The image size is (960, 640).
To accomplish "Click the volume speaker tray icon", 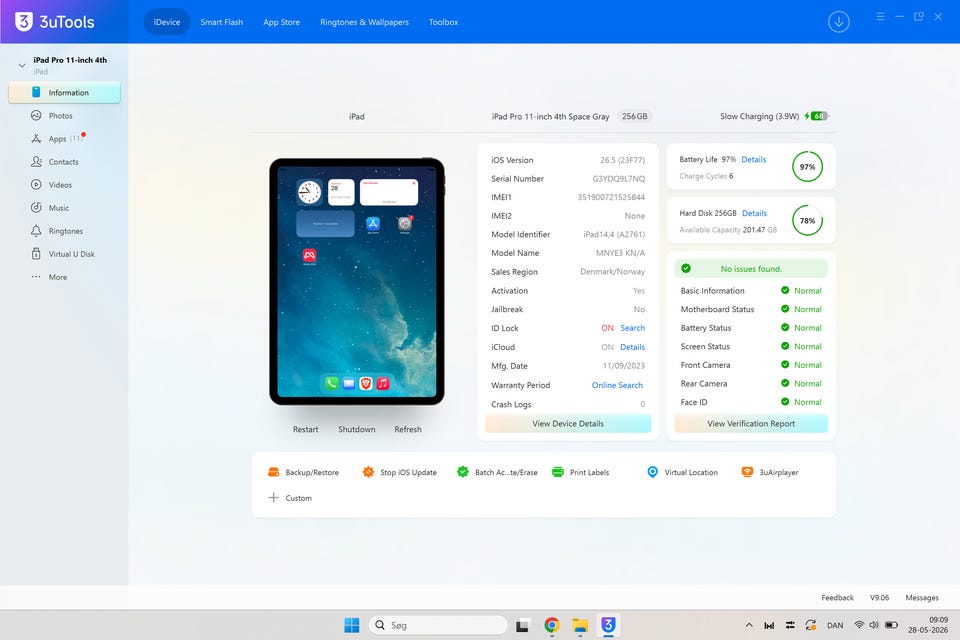I will click(x=874, y=625).
